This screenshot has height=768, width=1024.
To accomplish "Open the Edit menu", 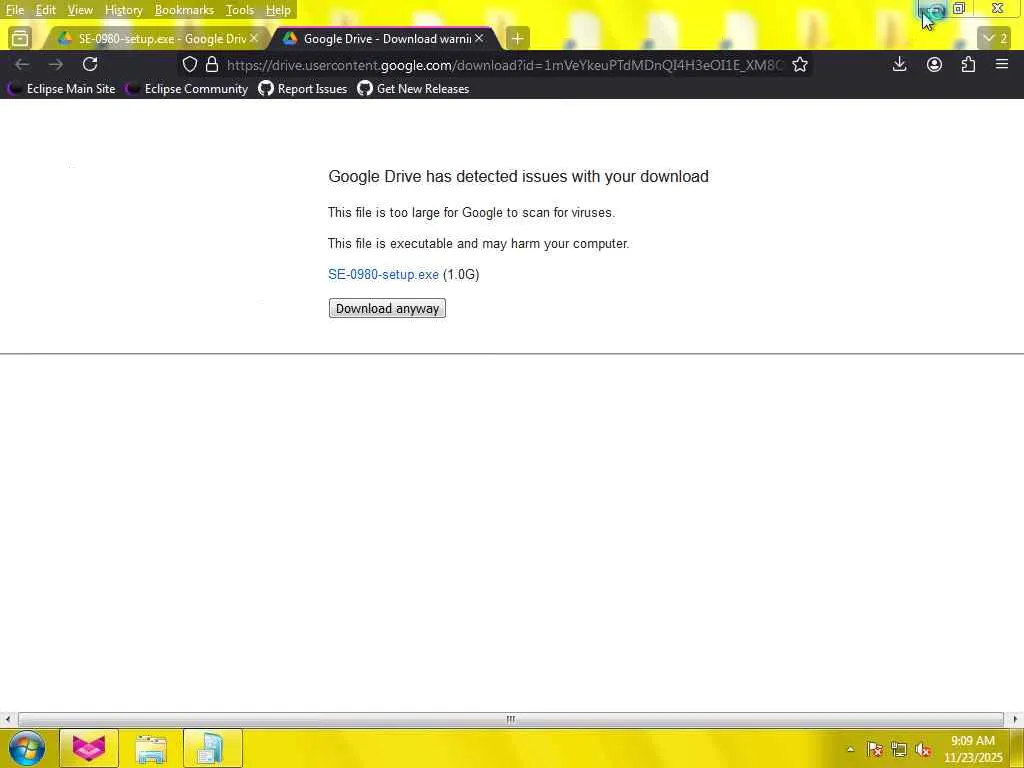I will click(x=45, y=10).
